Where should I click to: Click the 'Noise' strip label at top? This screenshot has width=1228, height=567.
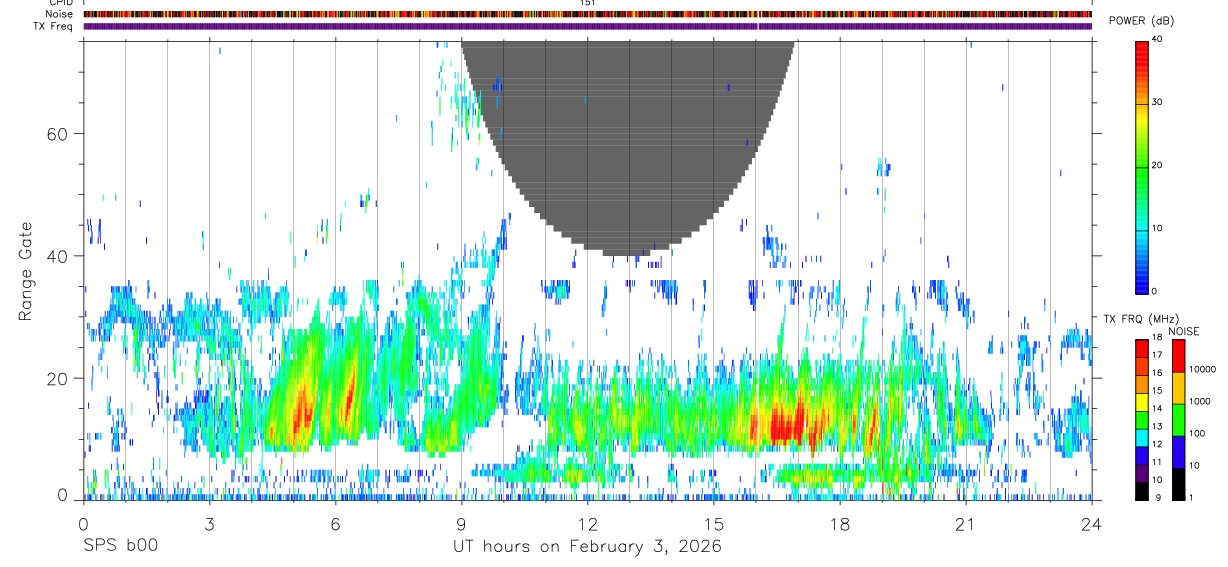tap(60, 14)
